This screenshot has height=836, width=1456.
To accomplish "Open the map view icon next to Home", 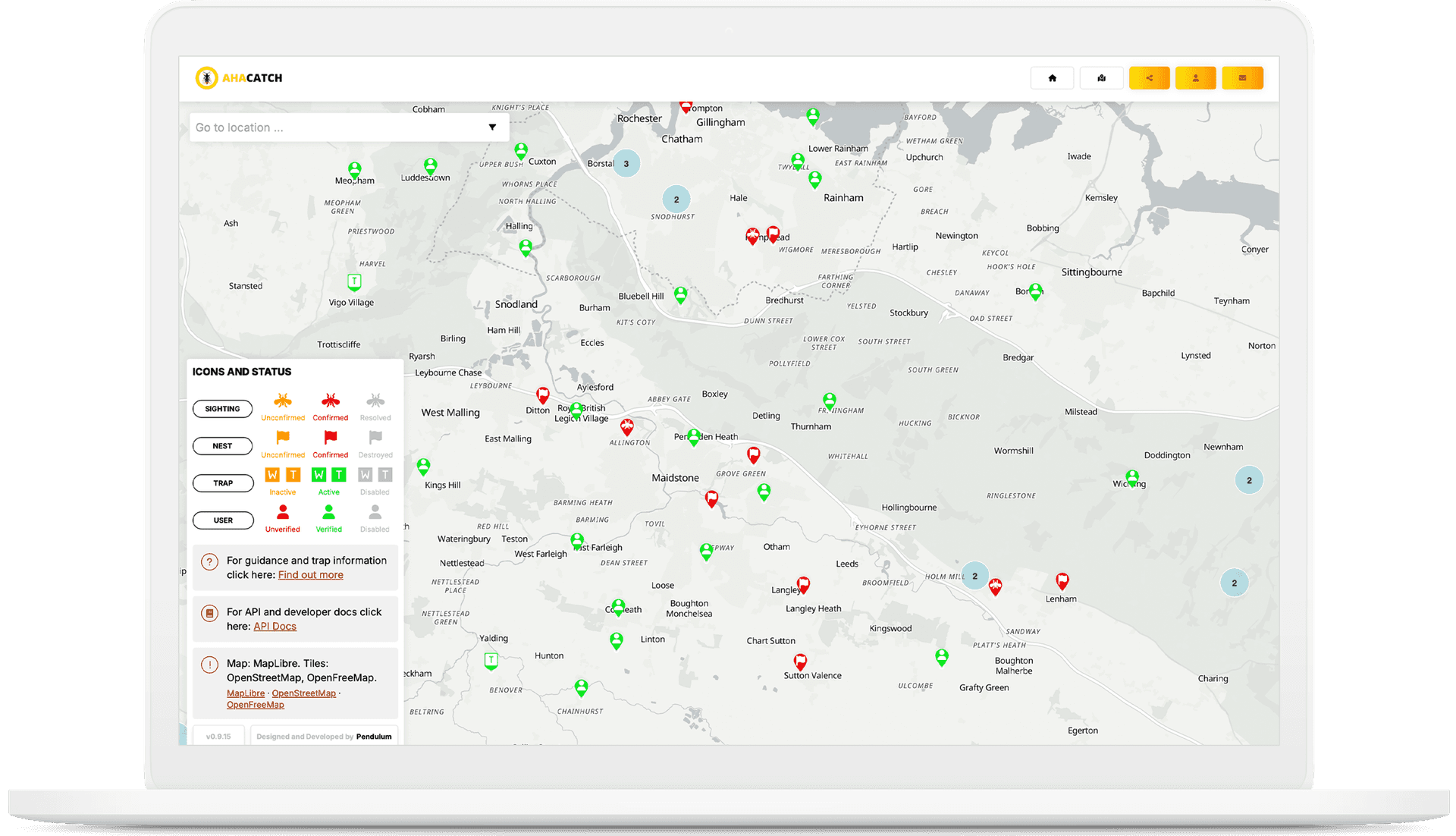I will (x=1101, y=77).
